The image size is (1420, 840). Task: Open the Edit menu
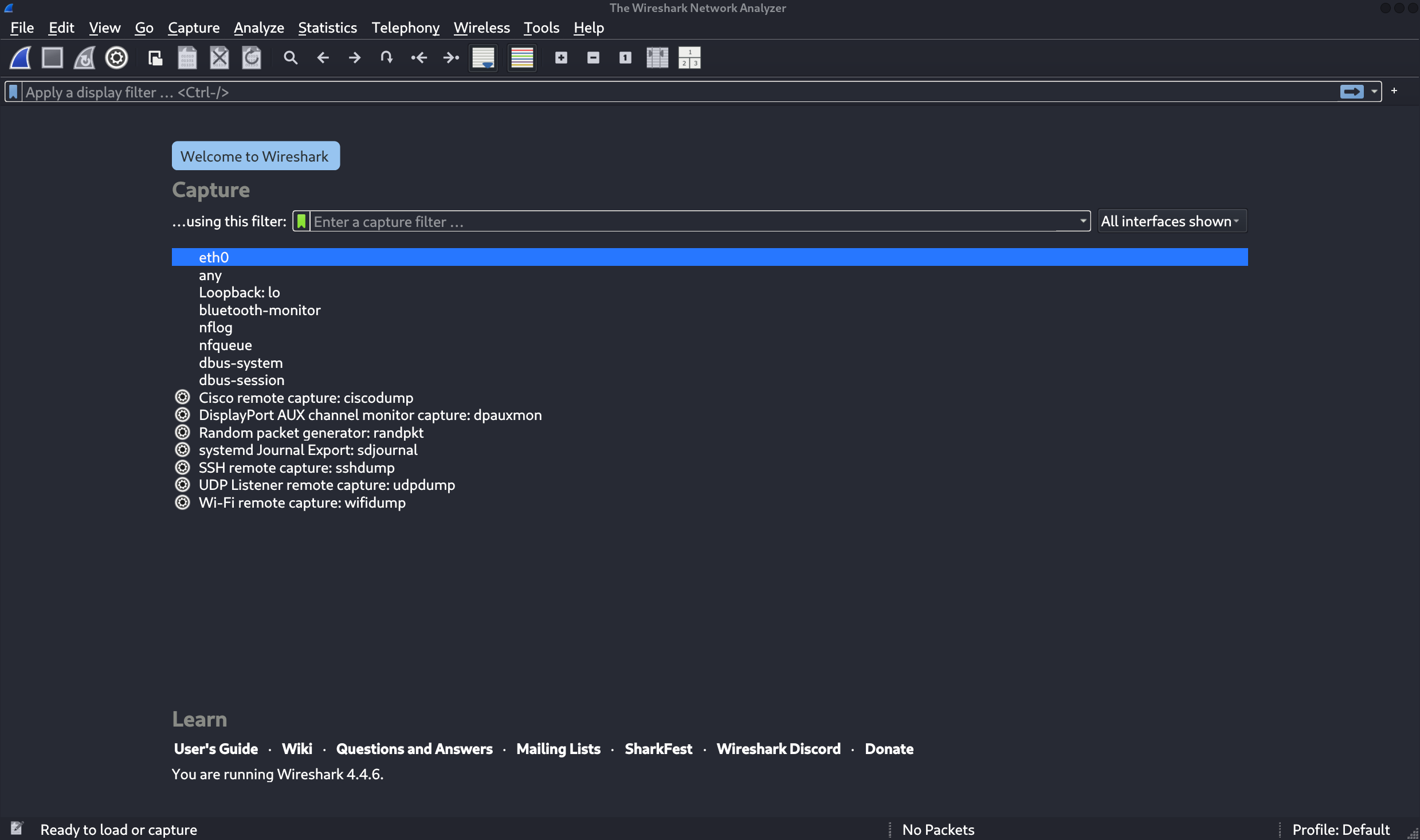pyautogui.click(x=61, y=28)
